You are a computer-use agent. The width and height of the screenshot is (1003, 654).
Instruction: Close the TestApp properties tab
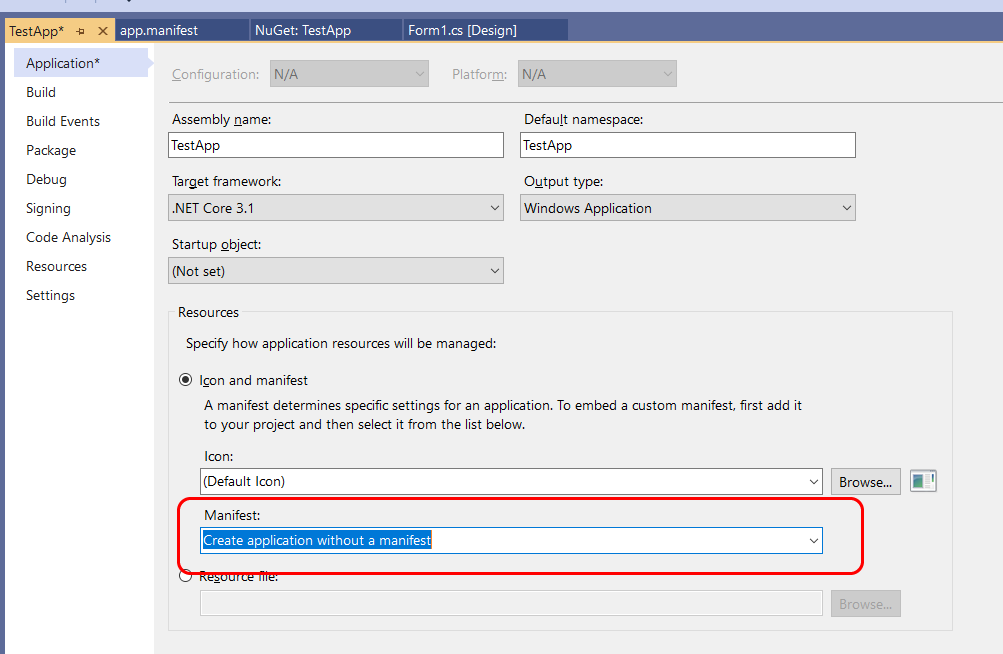pos(102,31)
